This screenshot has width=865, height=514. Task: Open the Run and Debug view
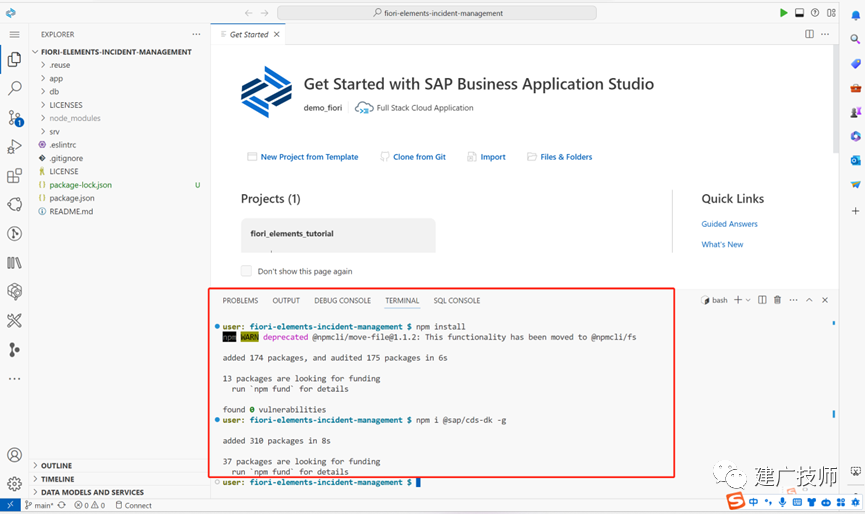(14, 147)
